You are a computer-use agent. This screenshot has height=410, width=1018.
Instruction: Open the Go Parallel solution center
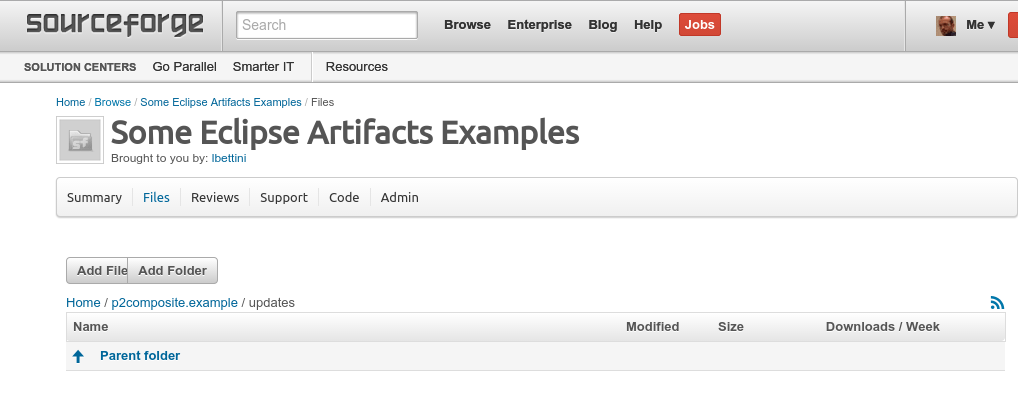click(x=184, y=67)
